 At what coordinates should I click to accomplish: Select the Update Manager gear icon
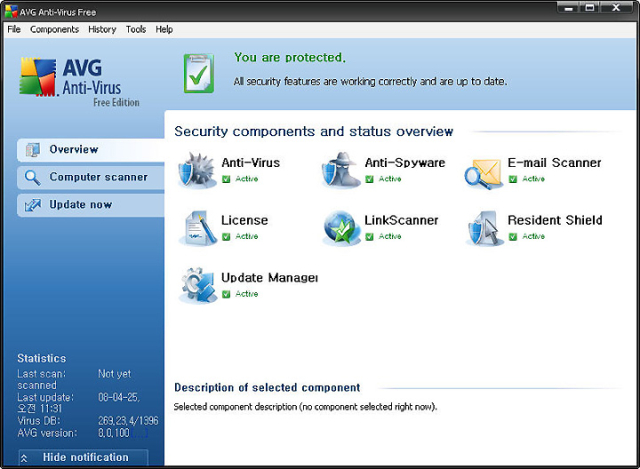point(198,286)
